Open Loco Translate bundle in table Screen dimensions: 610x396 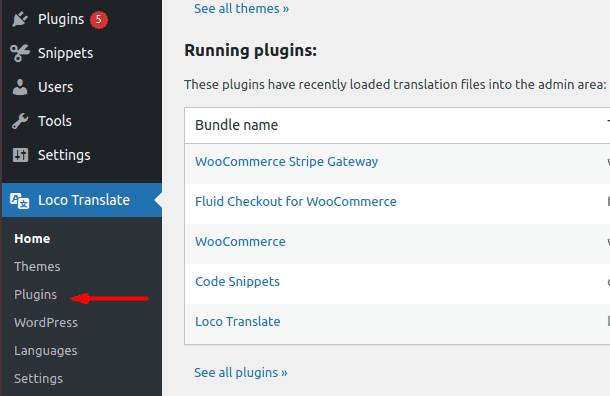coord(238,322)
